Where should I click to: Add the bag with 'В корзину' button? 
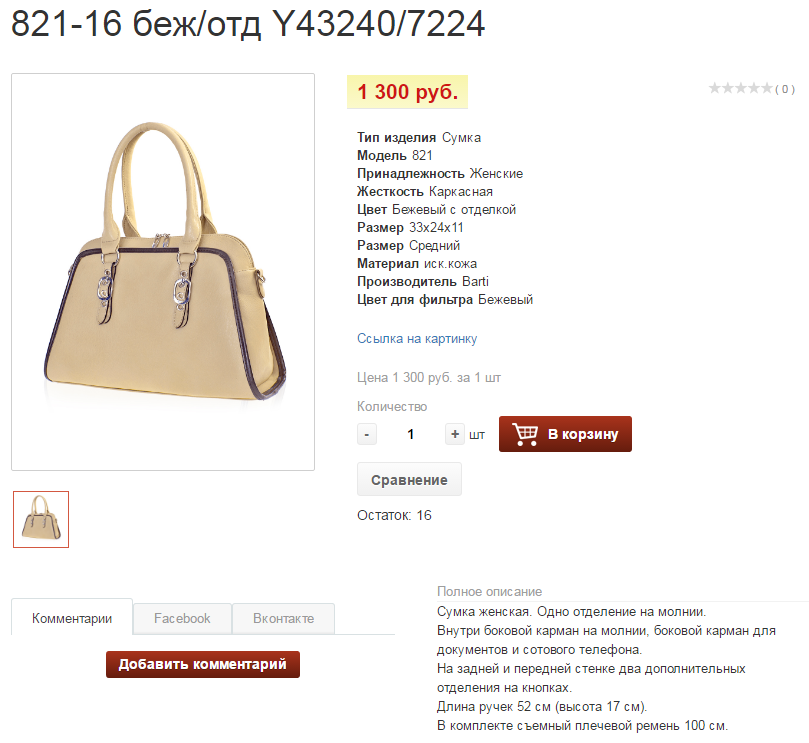click(x=565, y=434)
